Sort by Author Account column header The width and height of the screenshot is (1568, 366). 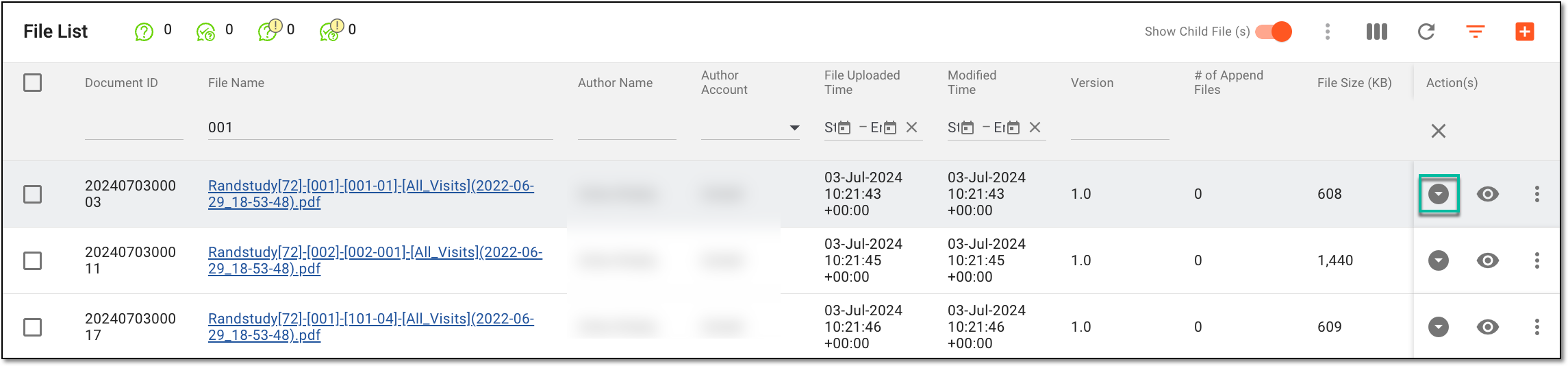pyautogui.click(x=724, y=83)
